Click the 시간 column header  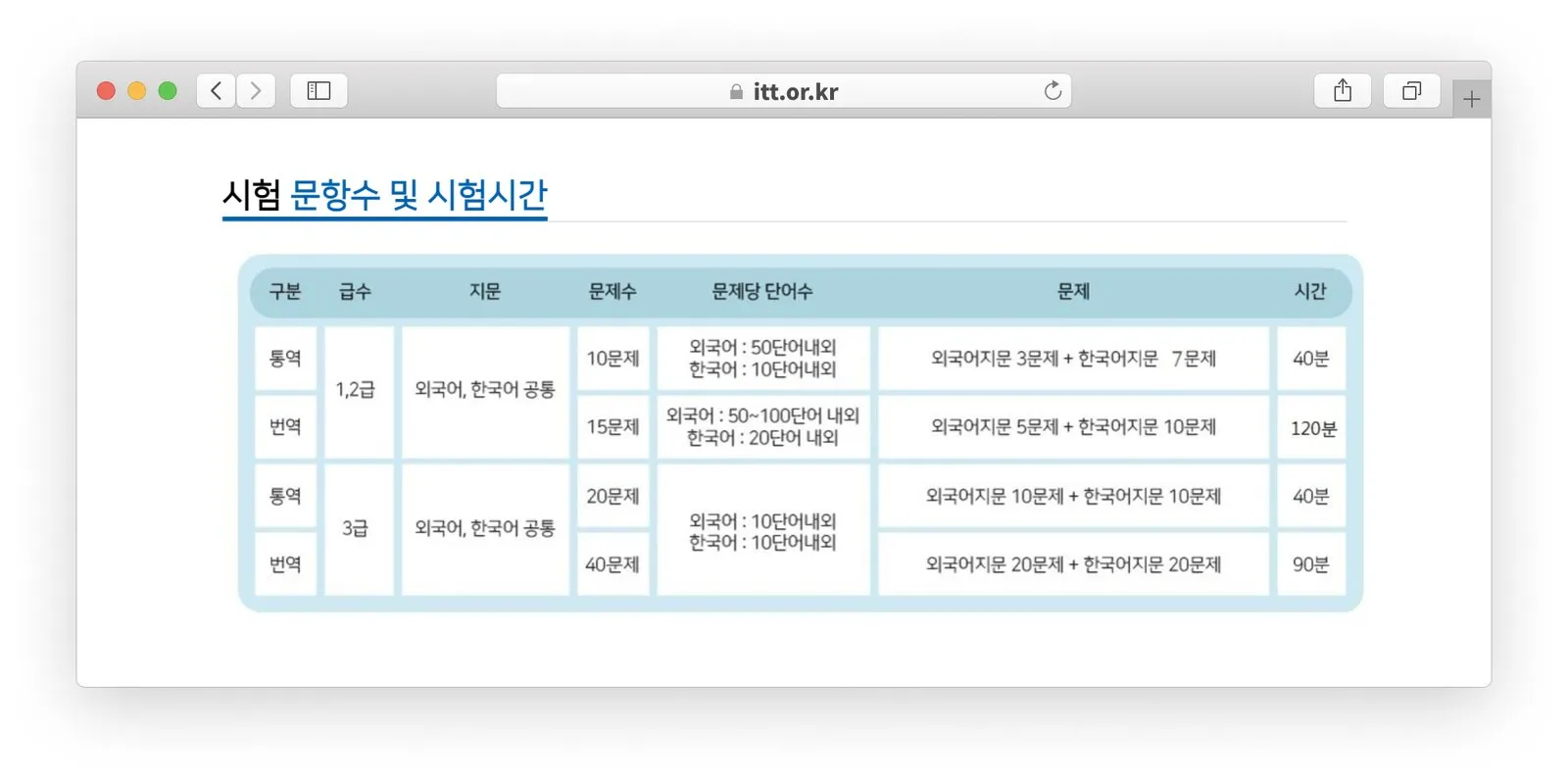[1310, 291]
